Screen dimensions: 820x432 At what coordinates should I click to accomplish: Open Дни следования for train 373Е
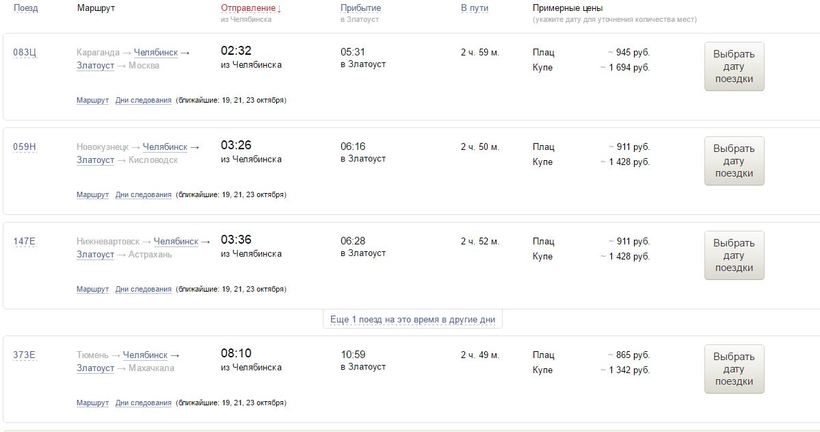tap(143, 402)
